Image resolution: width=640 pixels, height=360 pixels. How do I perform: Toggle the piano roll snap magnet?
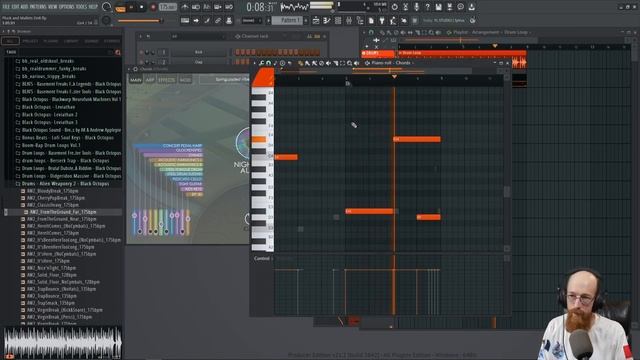point(269,63)
